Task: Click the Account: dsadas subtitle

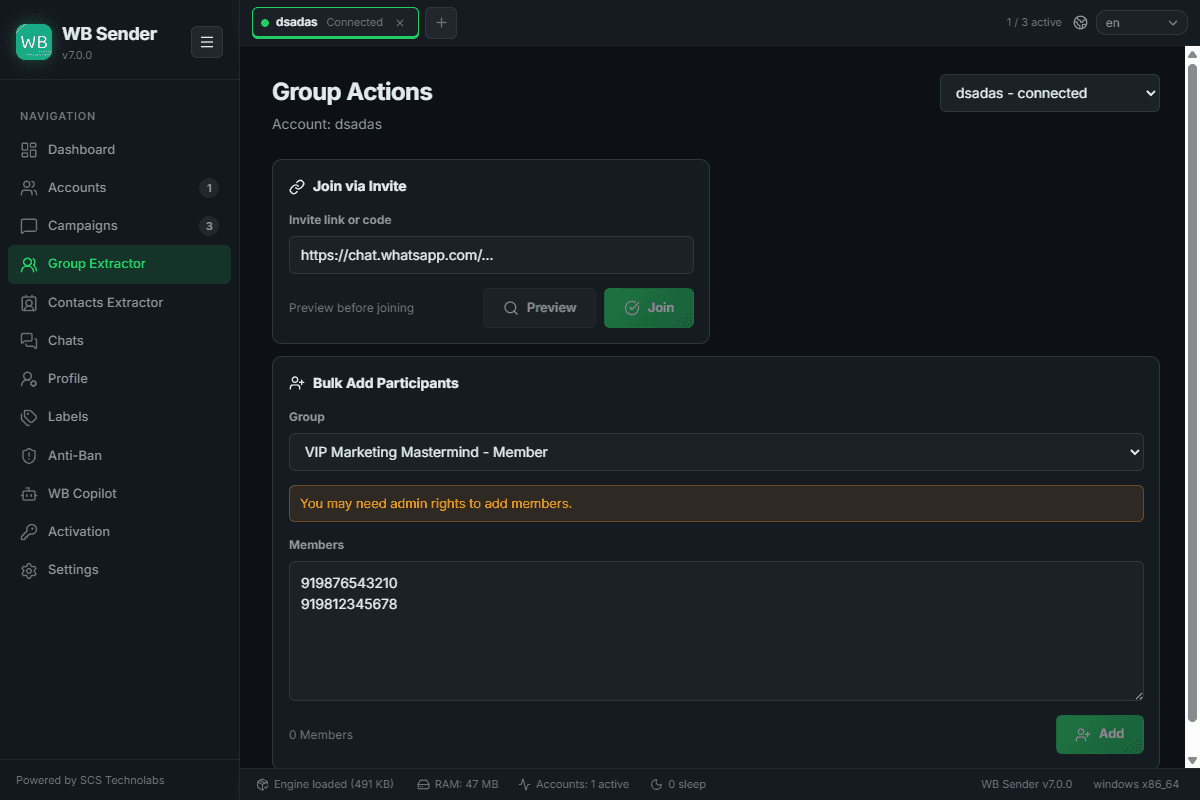Action: click(x=327, y=125)
